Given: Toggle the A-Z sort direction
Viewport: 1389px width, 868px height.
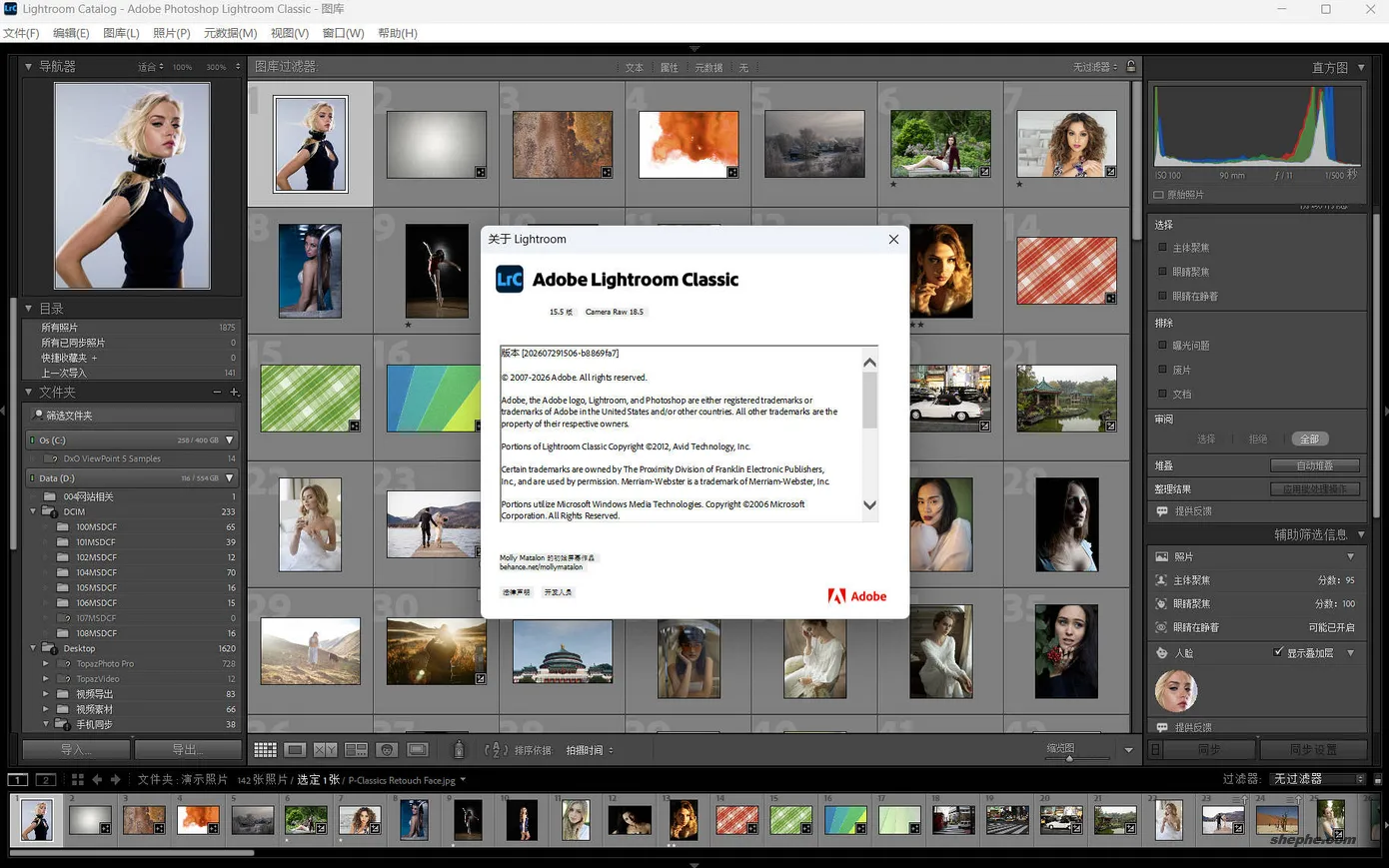Looking at the screenshot, I should (496, 750).
